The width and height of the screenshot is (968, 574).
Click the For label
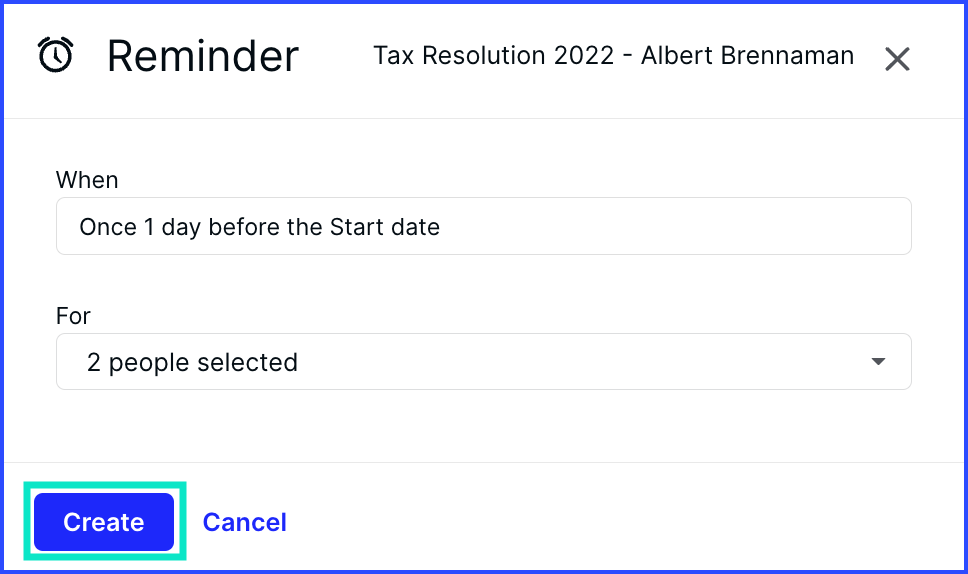coord(73,316)
